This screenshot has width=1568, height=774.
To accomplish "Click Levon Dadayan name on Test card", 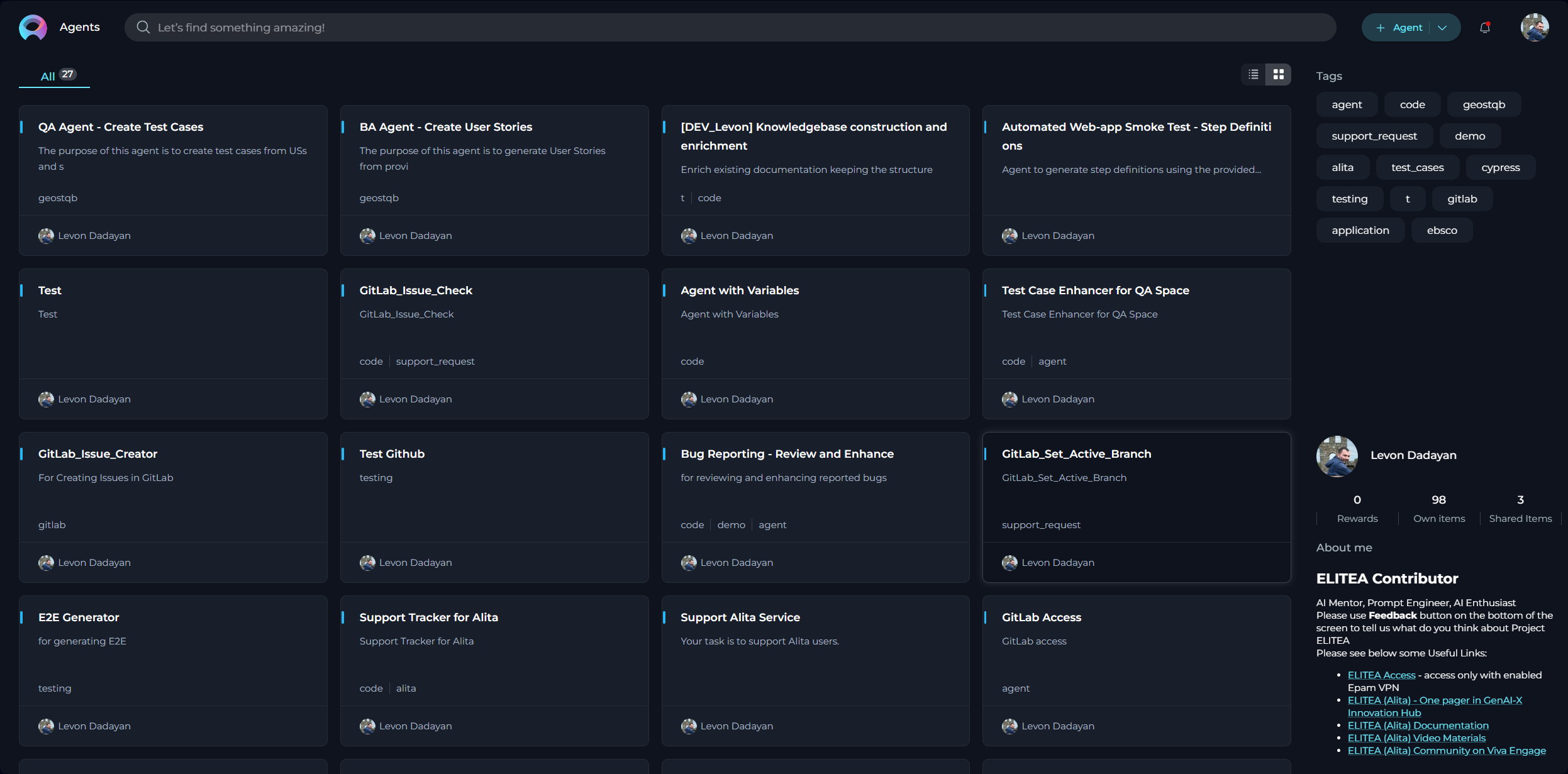I will pyautogui.click(x=94, y=399).
